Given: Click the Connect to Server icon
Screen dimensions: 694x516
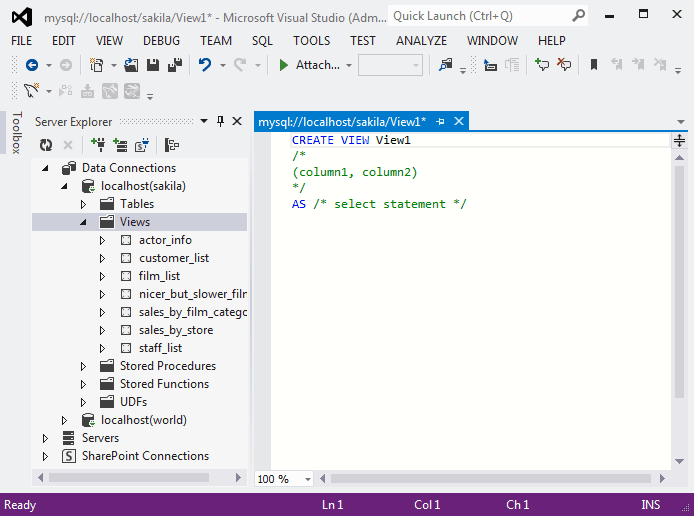Looking at the screenshot, I should pos(120,145).
